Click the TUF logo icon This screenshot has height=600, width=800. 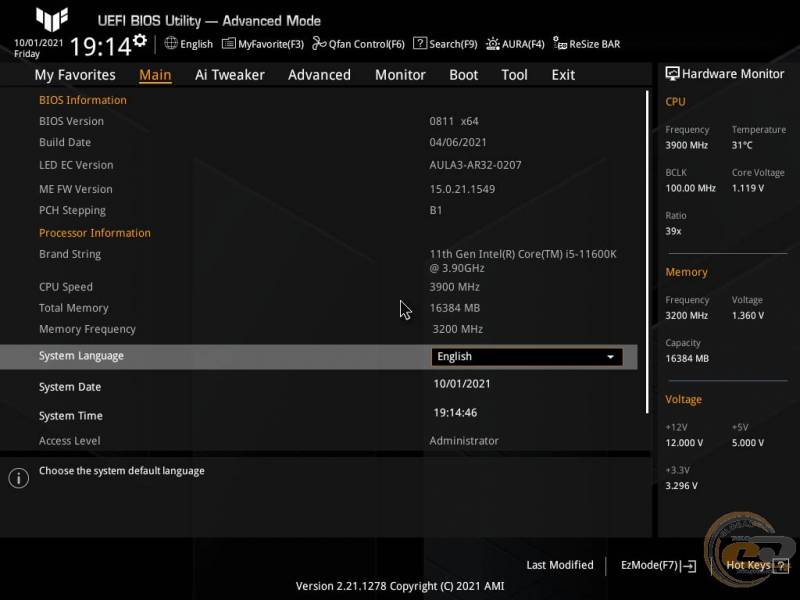coord(52,19)
